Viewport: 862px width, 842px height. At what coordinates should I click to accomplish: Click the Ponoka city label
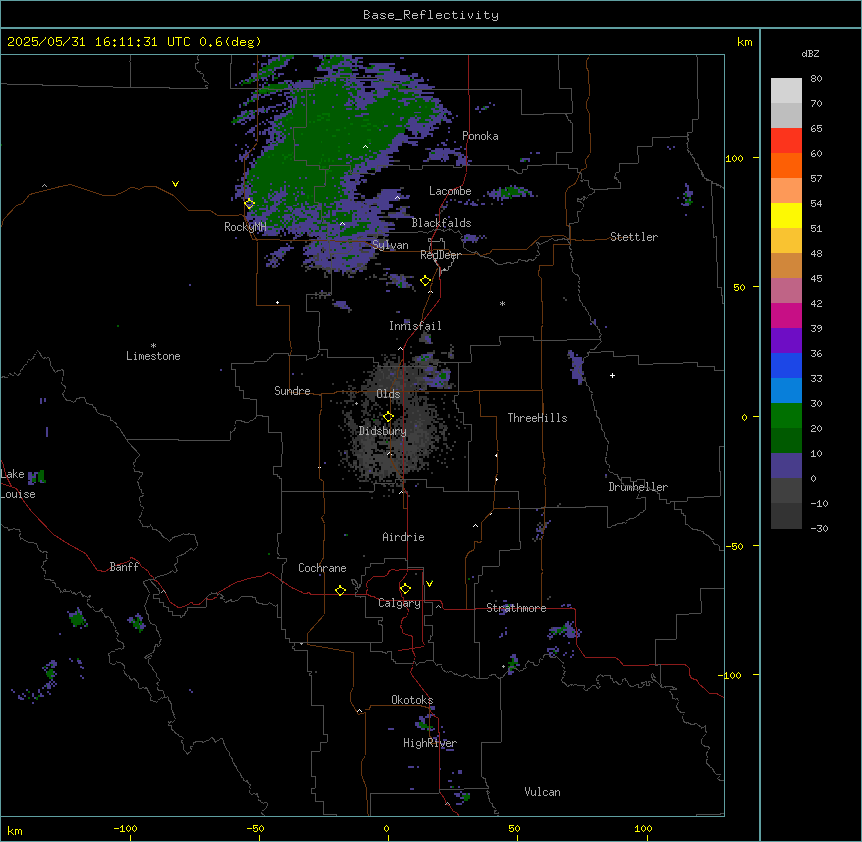(480, 136)
